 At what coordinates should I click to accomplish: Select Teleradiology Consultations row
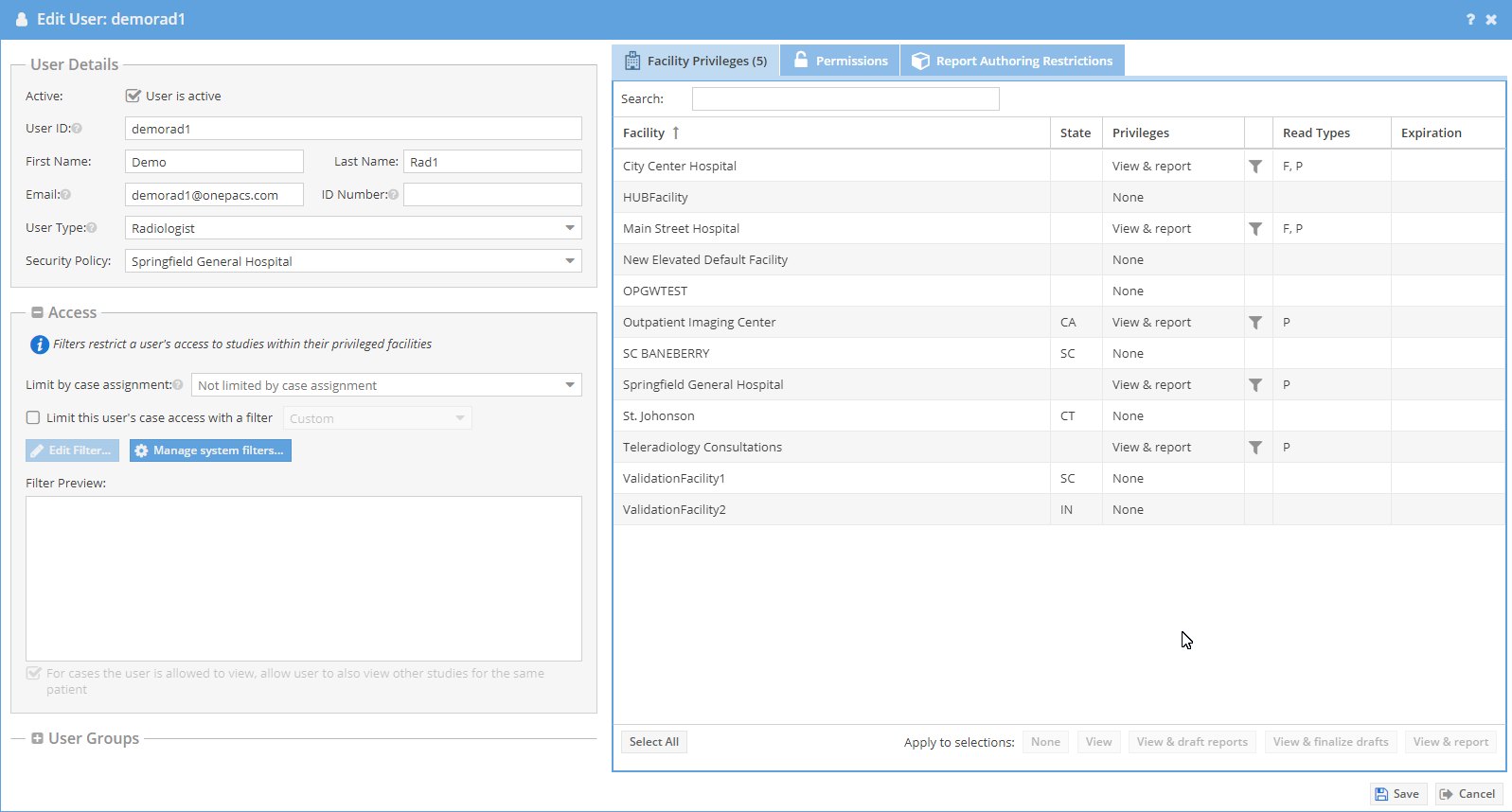1058,448
